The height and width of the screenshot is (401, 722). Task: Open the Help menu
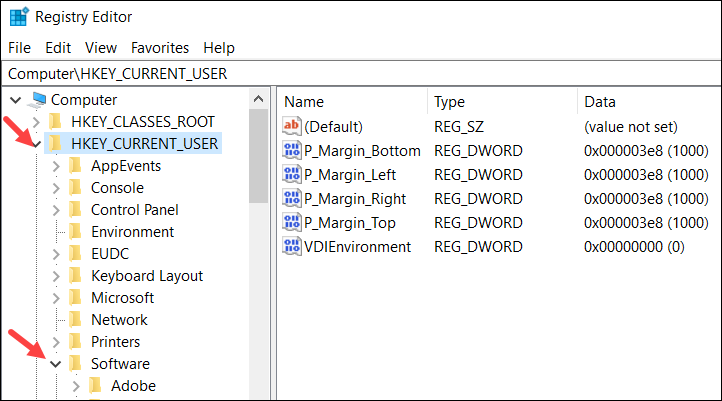pyautogui.click(x=219, y=48)
